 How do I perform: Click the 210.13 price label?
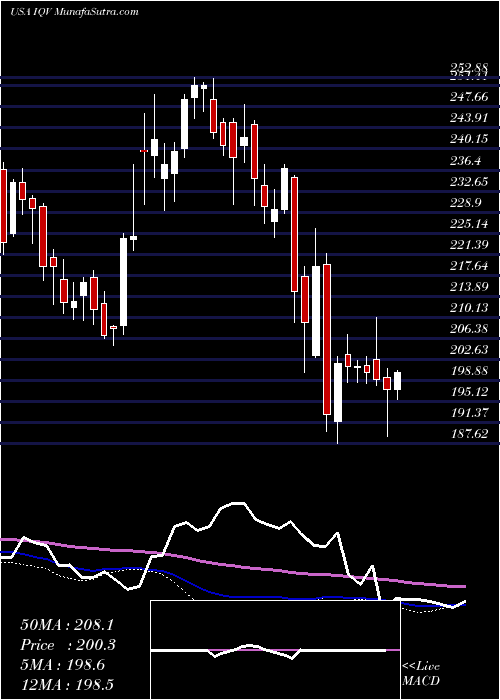click(x=469, y=308)
